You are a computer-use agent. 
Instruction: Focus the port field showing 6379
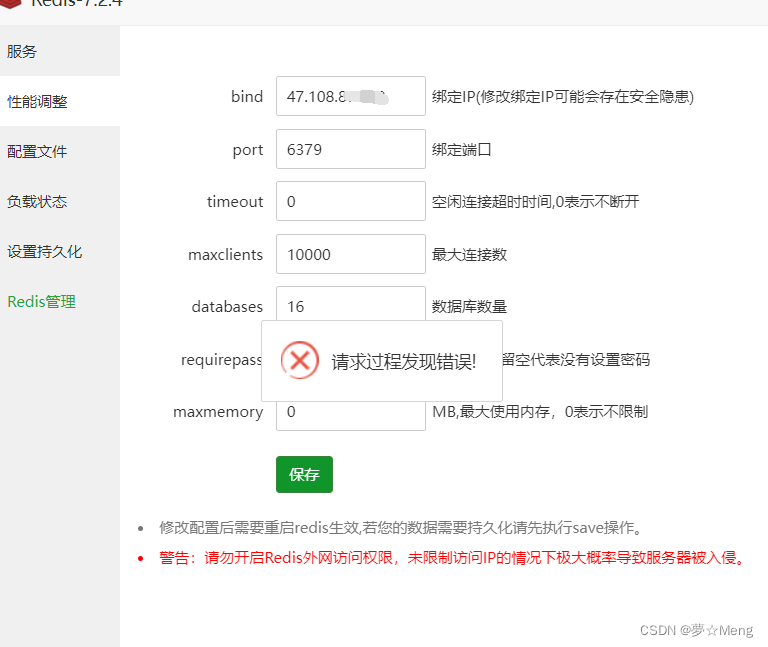click(351, 149)
